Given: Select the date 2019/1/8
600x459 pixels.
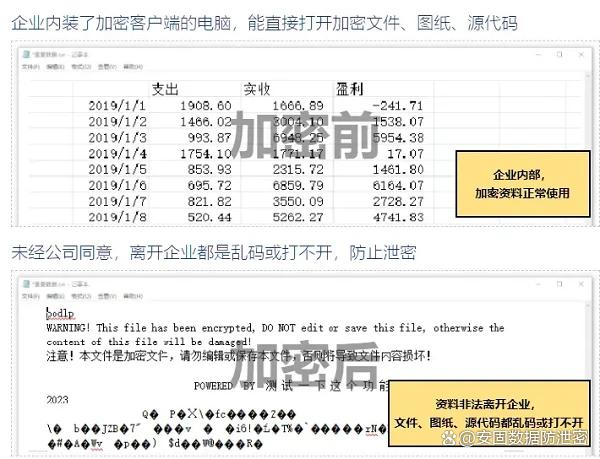Looking at the screenshot, I should [117, 217].
